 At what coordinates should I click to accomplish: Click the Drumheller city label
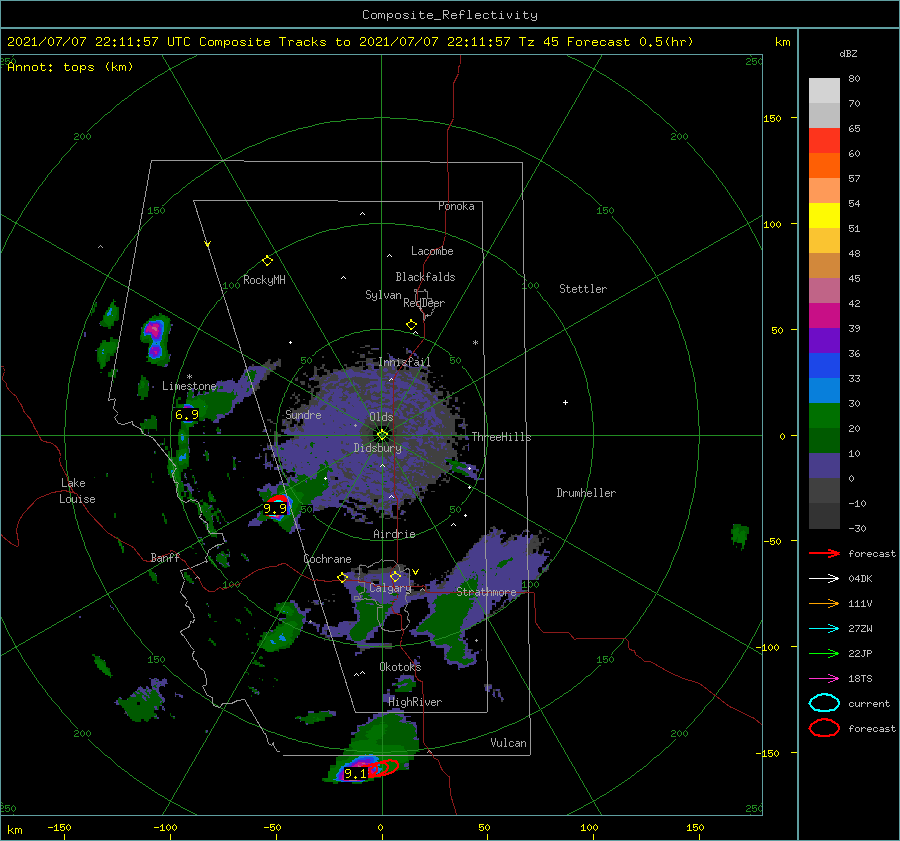tap(586, 493)
